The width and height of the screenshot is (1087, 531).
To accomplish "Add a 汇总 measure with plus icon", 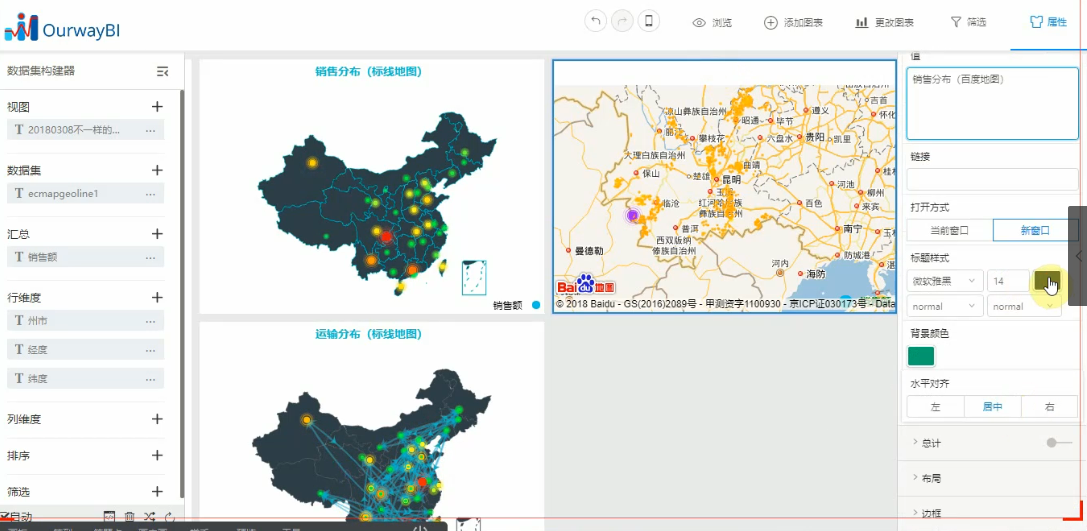I will click(x=157, y=234).
